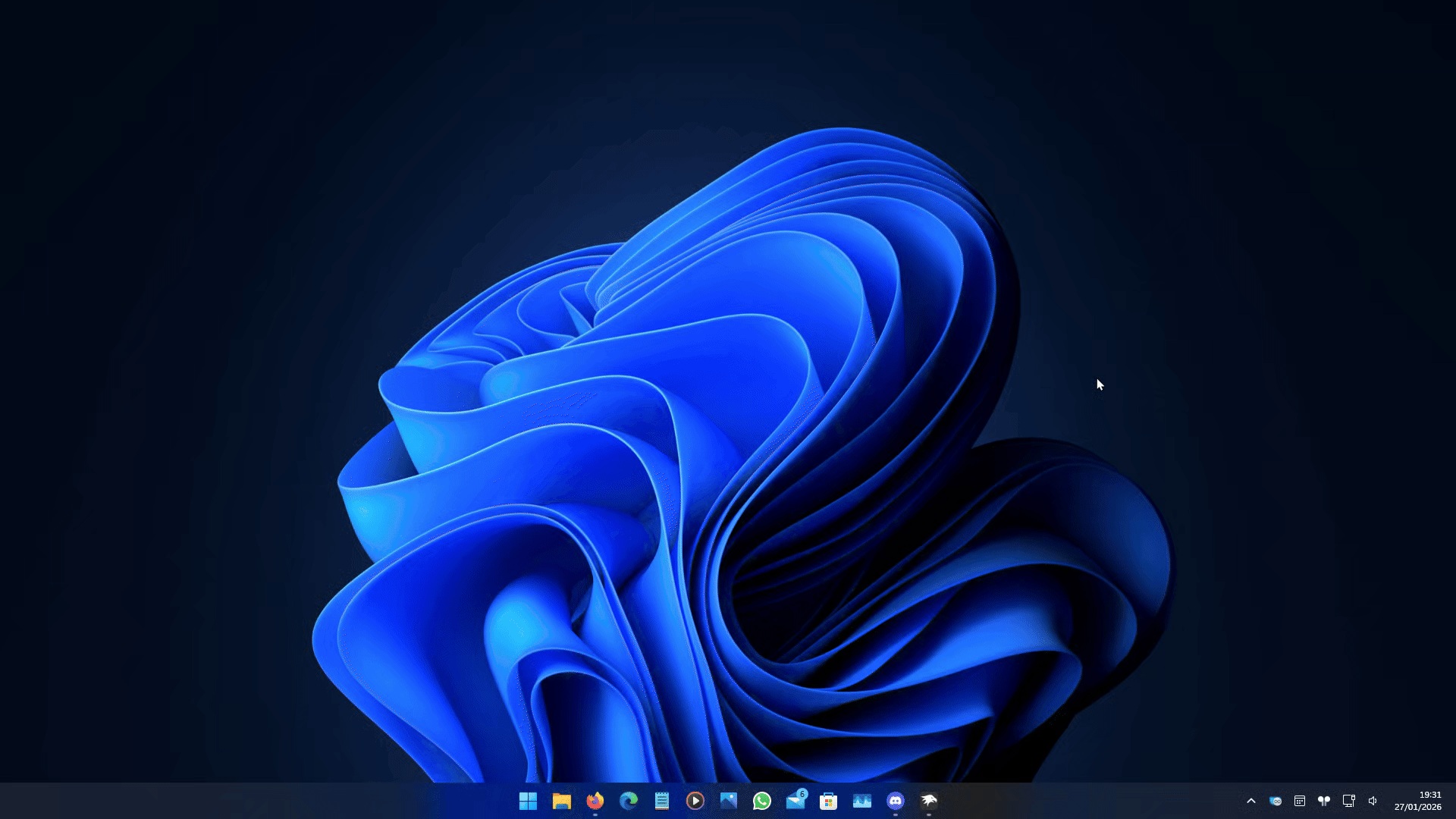Viewport: 1456px width, 819px height.
Task: Expand the hidden system tray icons
Action: (1251, 801)
